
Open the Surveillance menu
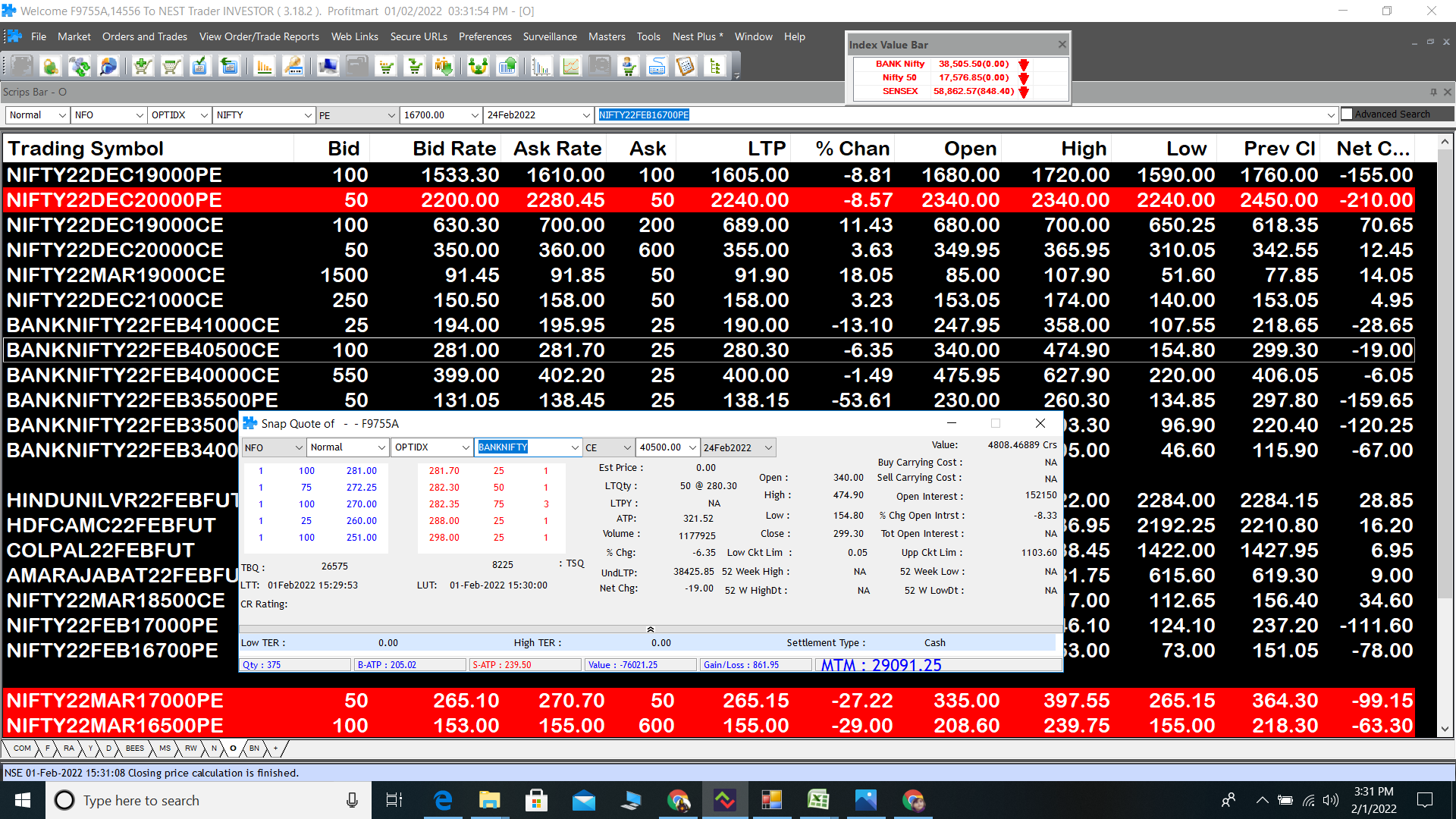point(550,36)
